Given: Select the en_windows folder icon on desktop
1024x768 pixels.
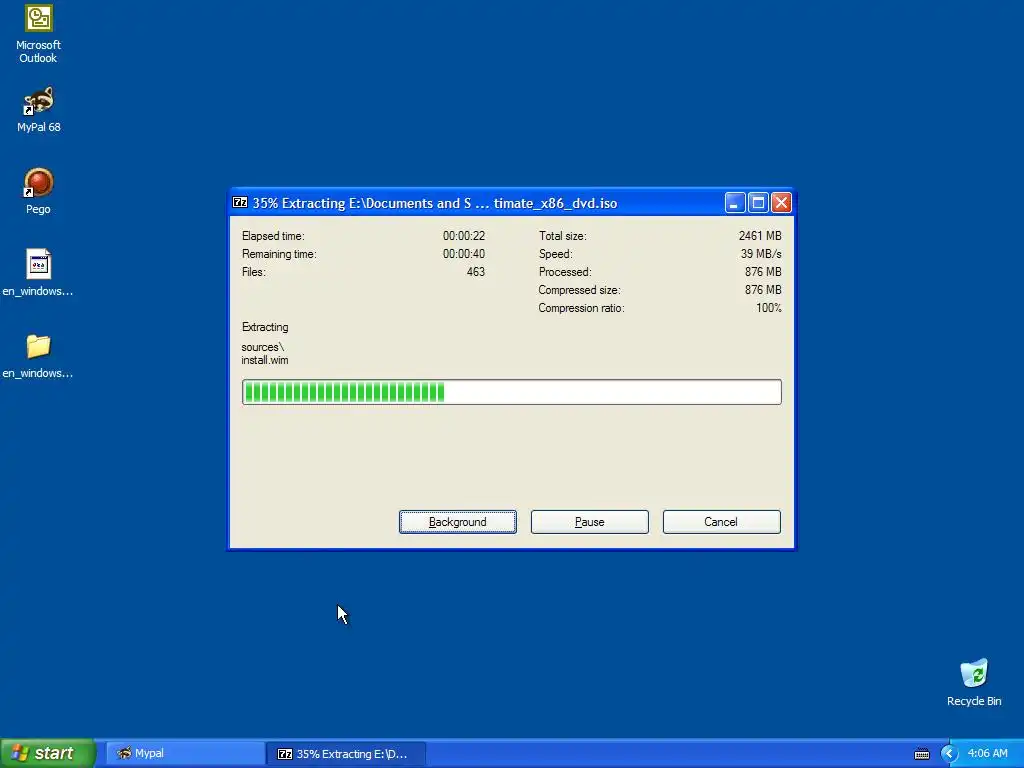Looking at the screenshot, I should click(x=38, y=356).
